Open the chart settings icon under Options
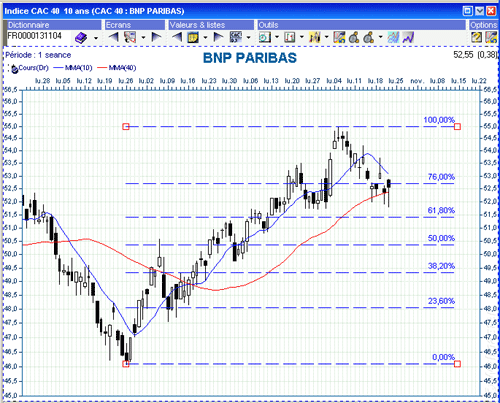The width and height of the screenshot is (500, 403). point(491,37)
